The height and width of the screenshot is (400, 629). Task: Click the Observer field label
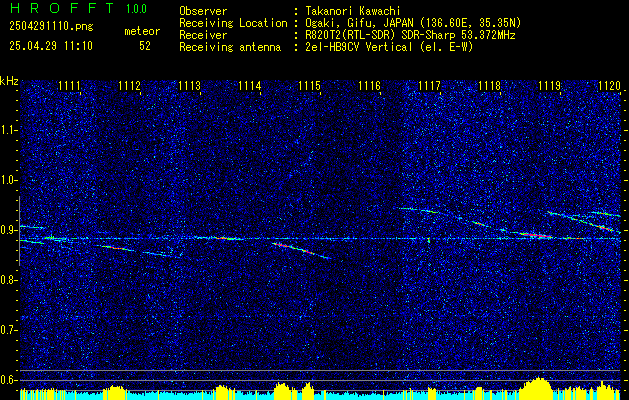click(x=203, y=11)
